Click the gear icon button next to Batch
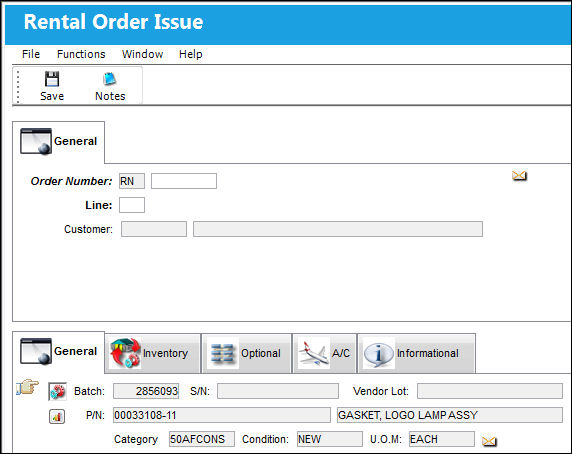 (x=57, y=392)
